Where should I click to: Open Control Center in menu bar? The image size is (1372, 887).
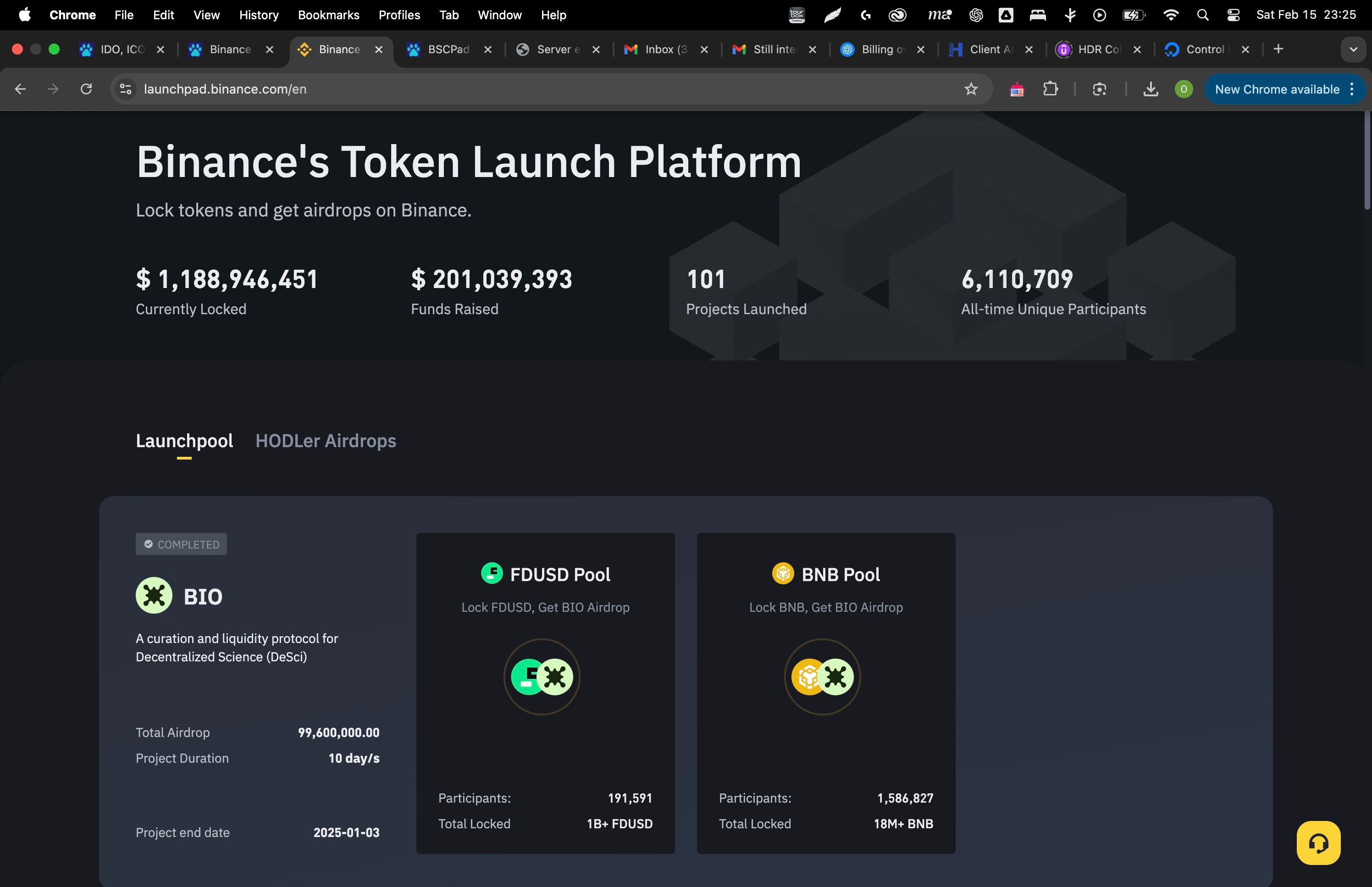[1233, 15]
